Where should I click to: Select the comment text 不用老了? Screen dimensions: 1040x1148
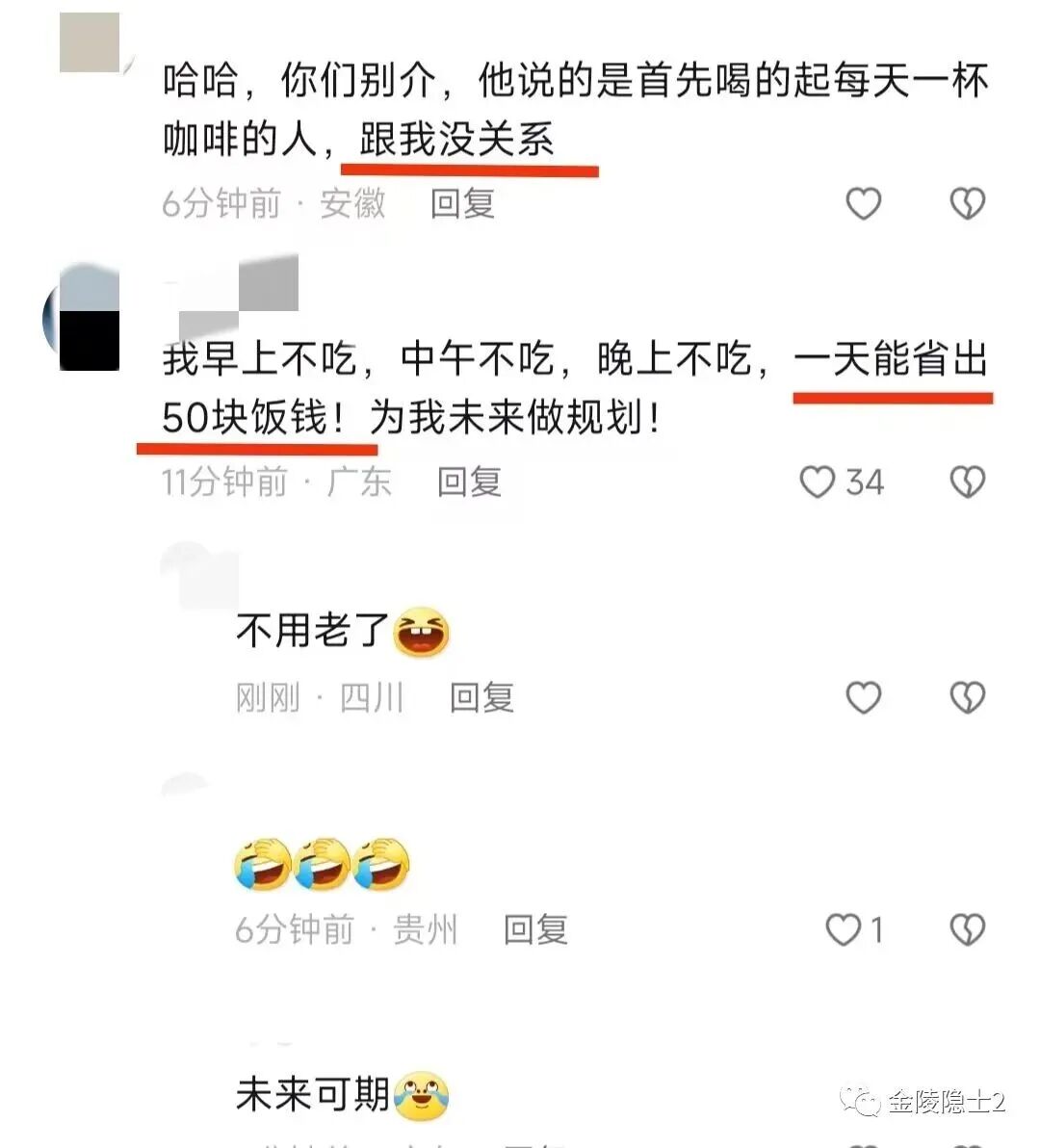[x=313, y=631]
